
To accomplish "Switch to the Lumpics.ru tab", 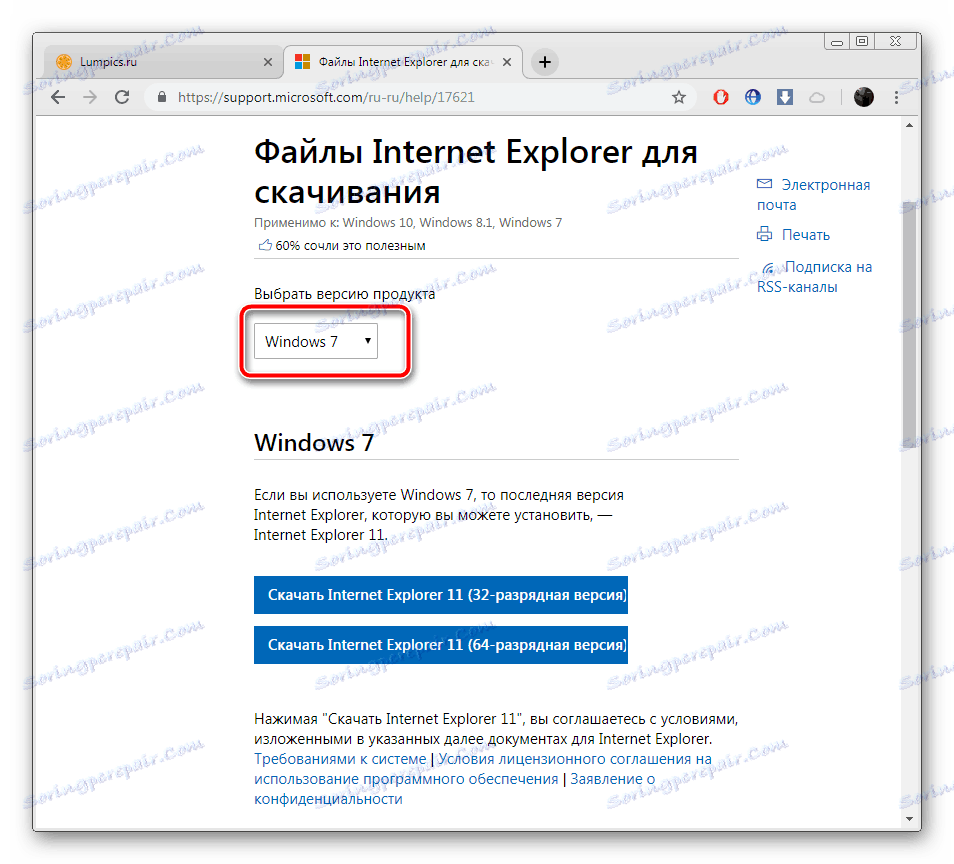I will [x=164, y=62].
